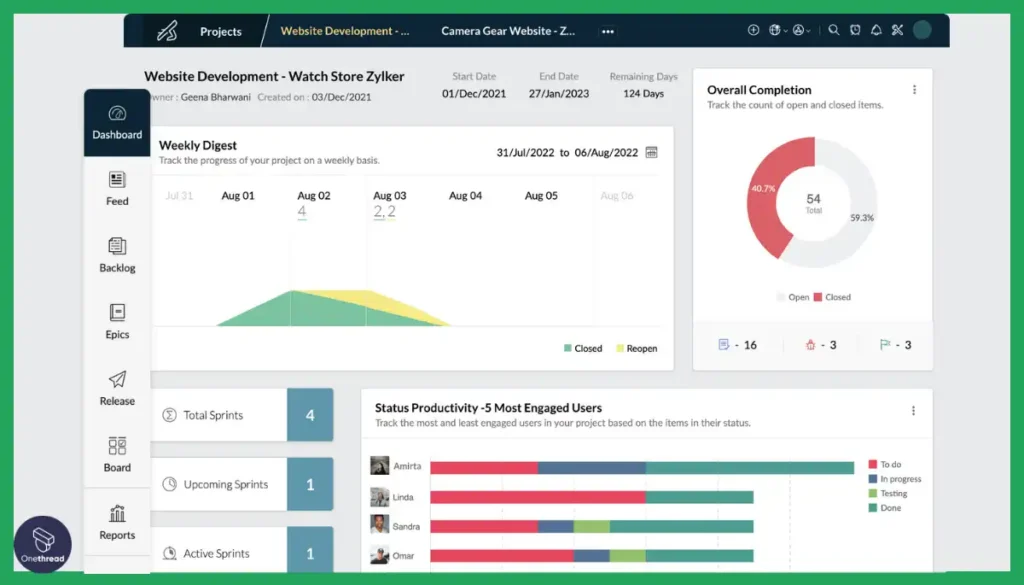Toggle the Testing legend entry
The width and height of the screenshot is (1024, 585).
pyautogui.click(x=888, y=493)
